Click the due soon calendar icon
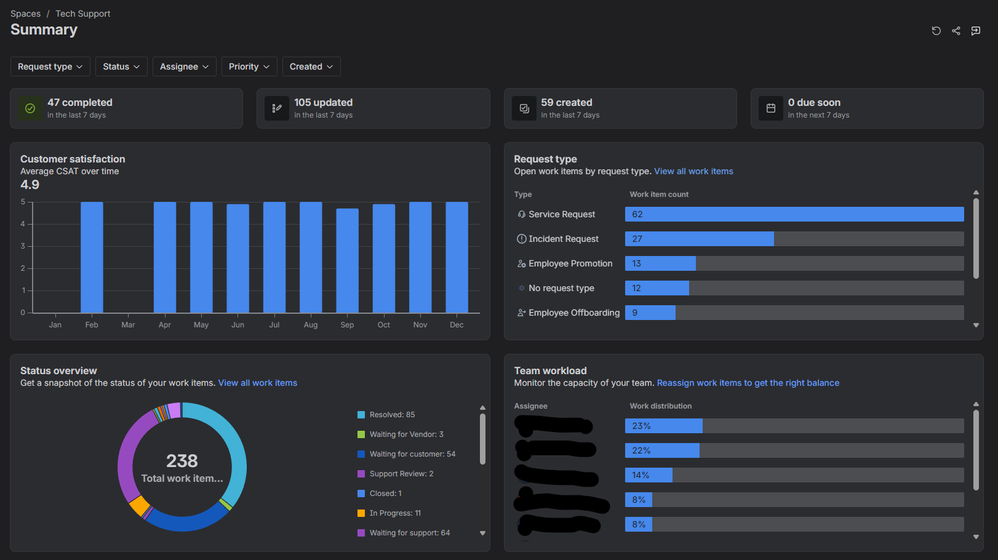 (x=771, y=108)
